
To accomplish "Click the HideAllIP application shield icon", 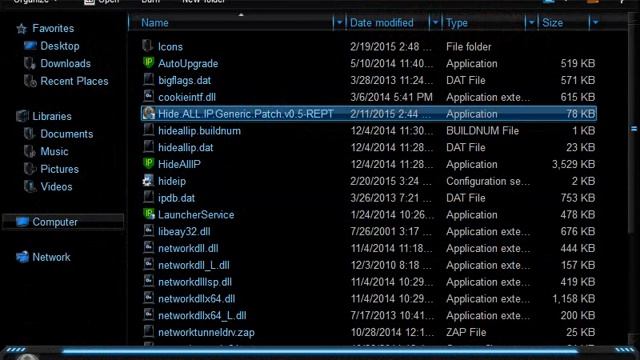I will [x=148, y=164].
